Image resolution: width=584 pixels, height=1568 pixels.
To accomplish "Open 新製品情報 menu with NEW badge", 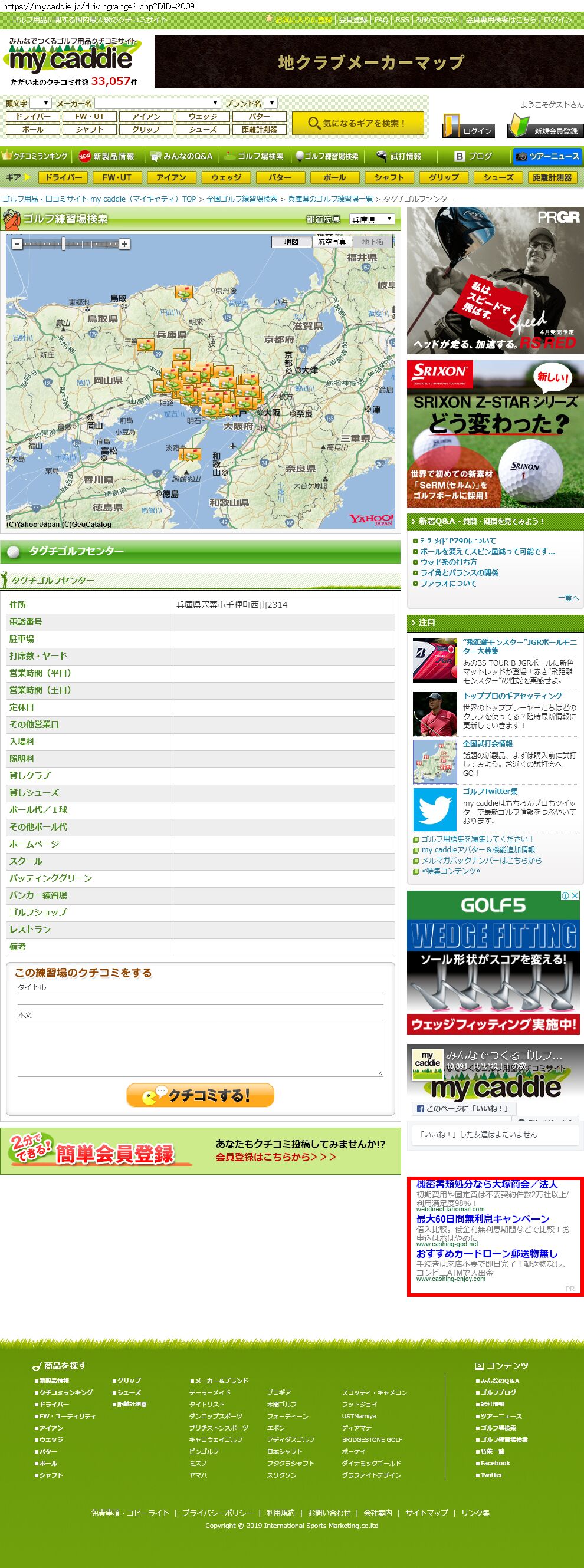I will (107, 156).
